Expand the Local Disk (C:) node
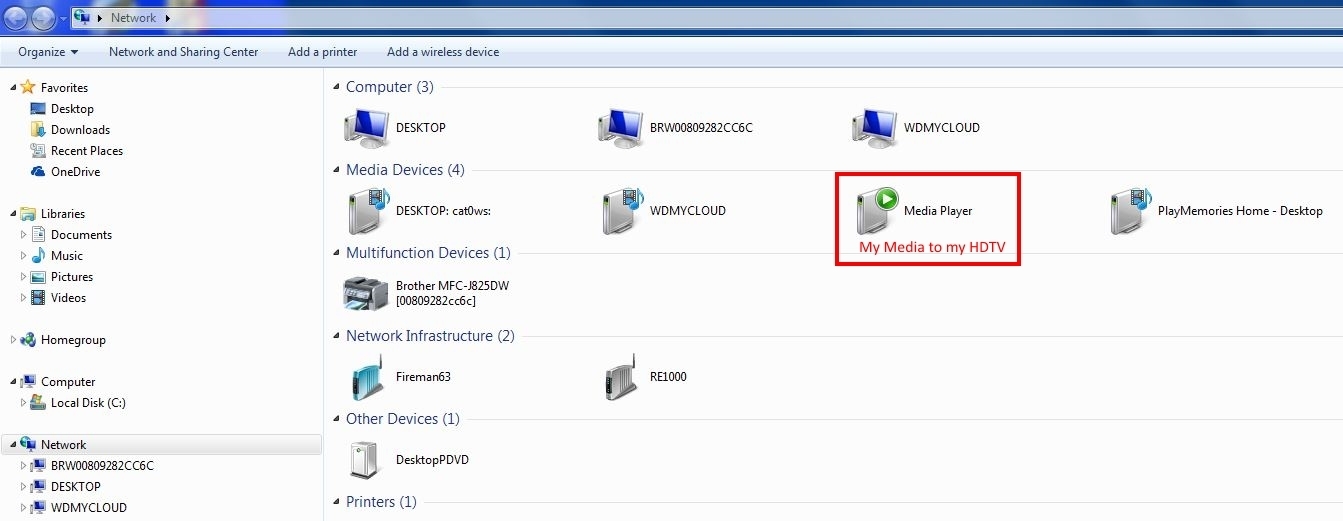Viewport: 1343px width, 521px height. 24,402
